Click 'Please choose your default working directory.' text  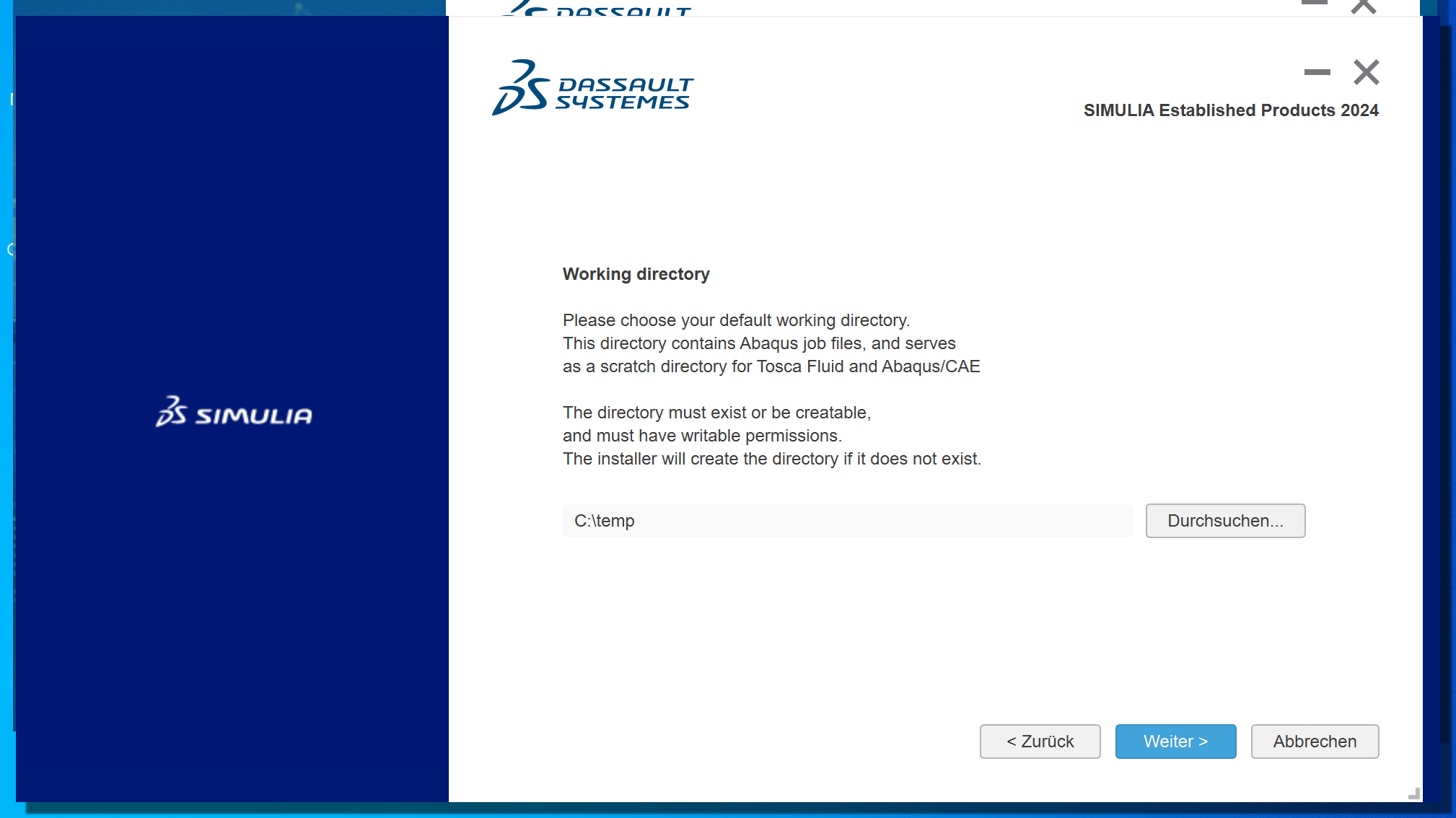[736, 320]
